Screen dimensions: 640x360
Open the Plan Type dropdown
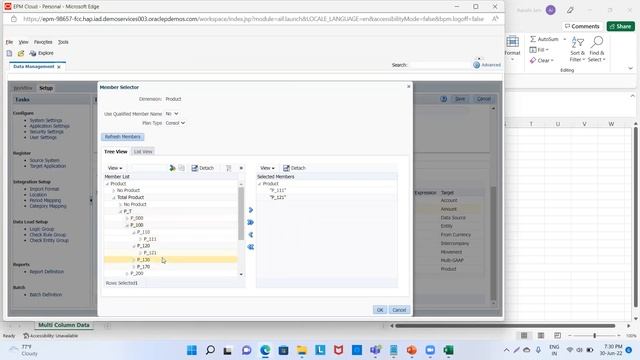point(175,123)
